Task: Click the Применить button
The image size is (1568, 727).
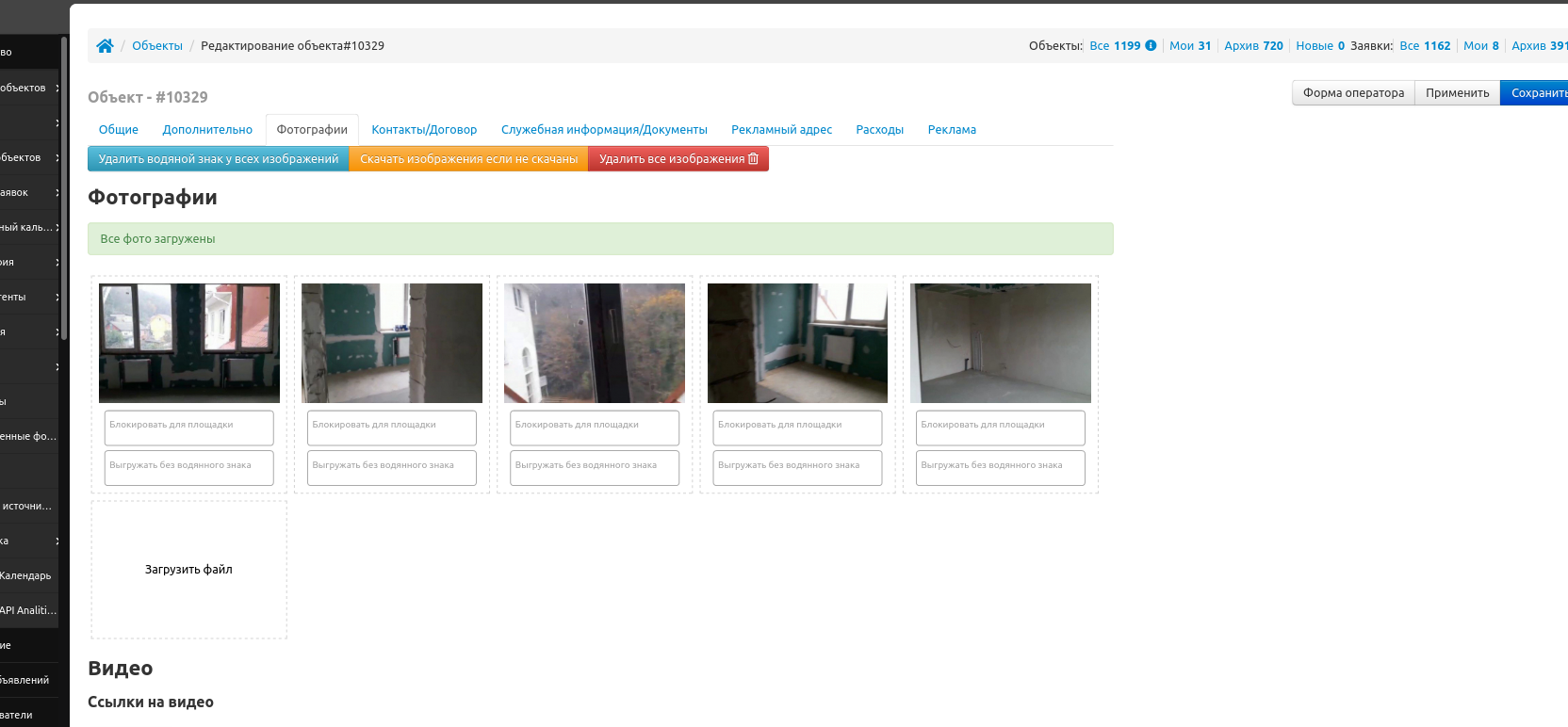Action: tap(1457, 92)
